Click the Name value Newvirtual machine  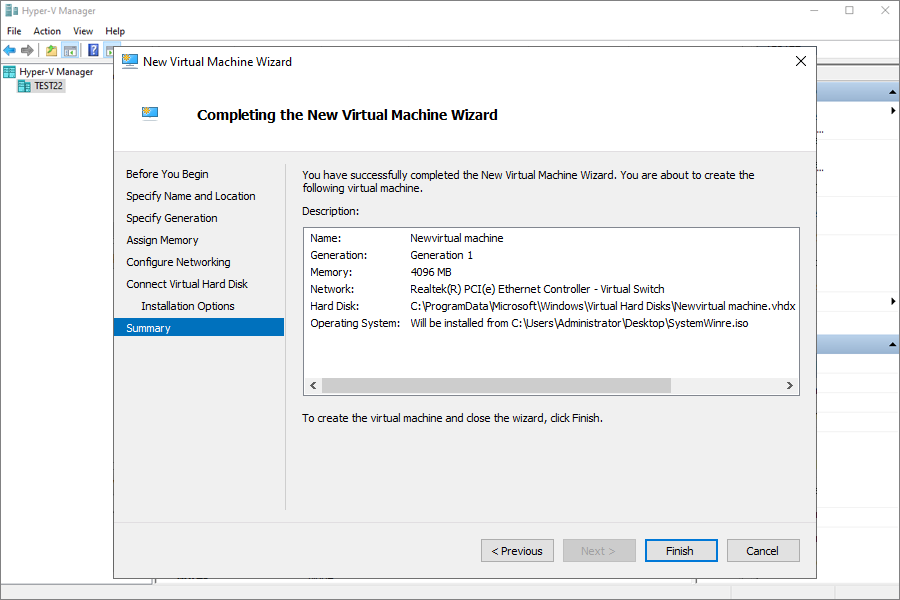tap(456, 238)
